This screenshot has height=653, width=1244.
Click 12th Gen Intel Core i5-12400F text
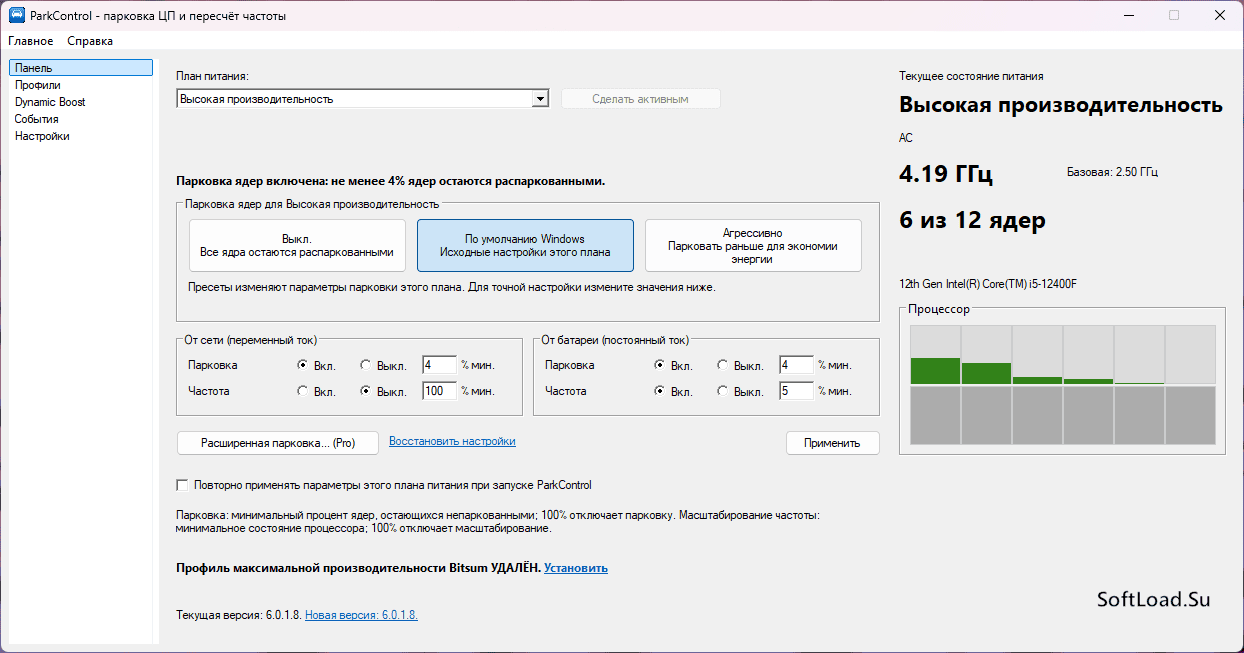[988, 284]
